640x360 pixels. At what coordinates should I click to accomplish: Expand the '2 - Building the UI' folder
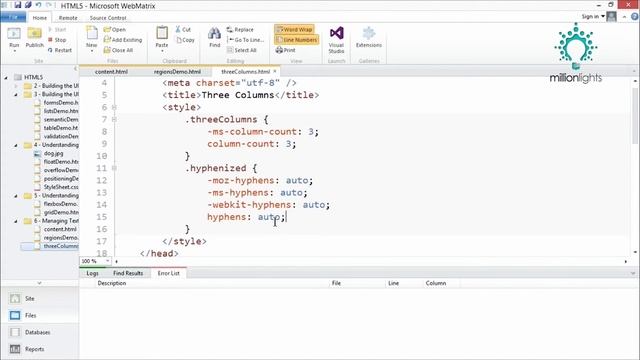point(16,86)
